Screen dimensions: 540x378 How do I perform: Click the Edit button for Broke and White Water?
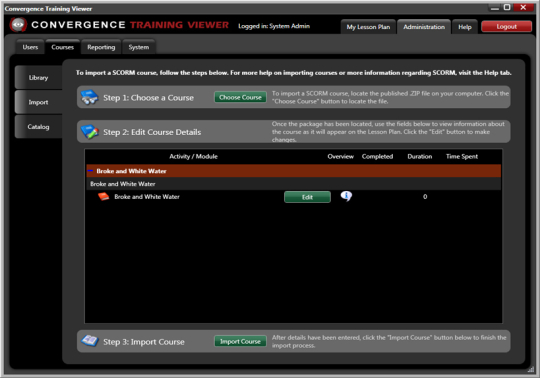click(307, 197)
